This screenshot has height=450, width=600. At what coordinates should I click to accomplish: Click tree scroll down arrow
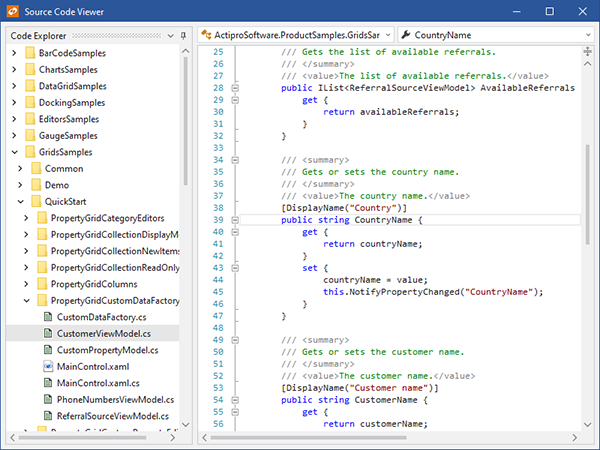[186, 424]
